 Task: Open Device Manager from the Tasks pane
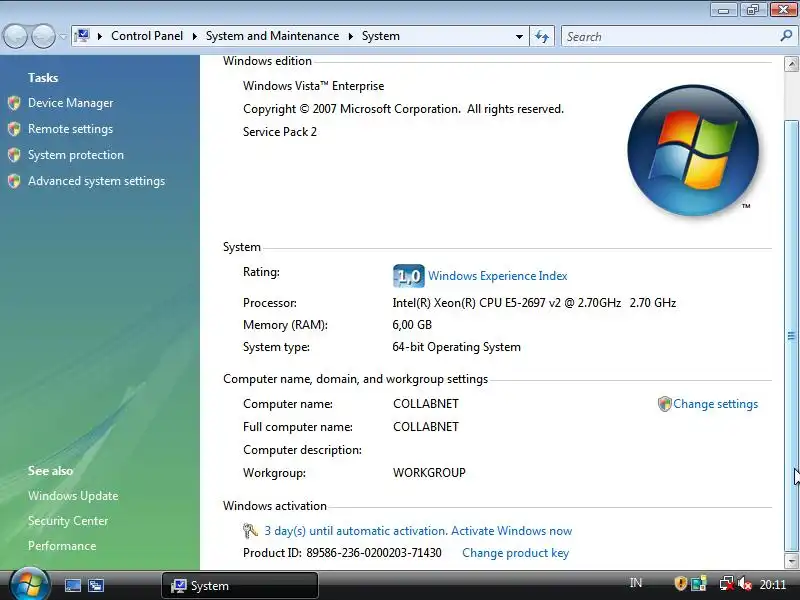coord(70,103)
